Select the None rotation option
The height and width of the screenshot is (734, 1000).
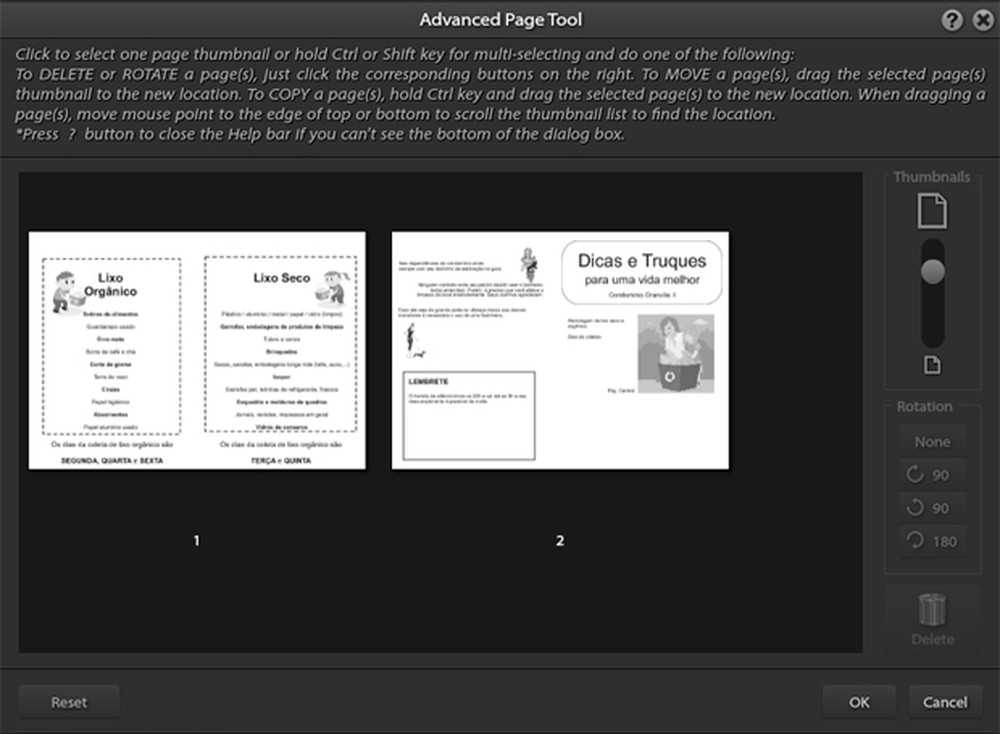(x=931, y=440)
